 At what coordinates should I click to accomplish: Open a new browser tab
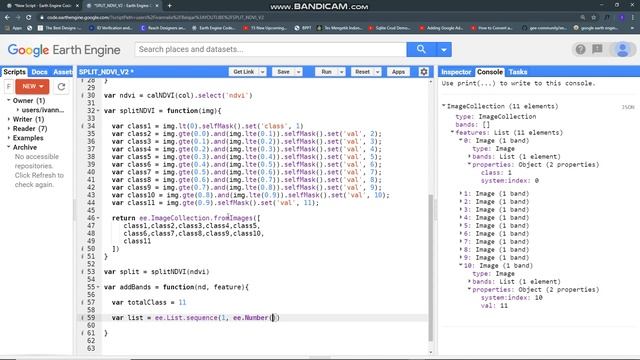169,6
